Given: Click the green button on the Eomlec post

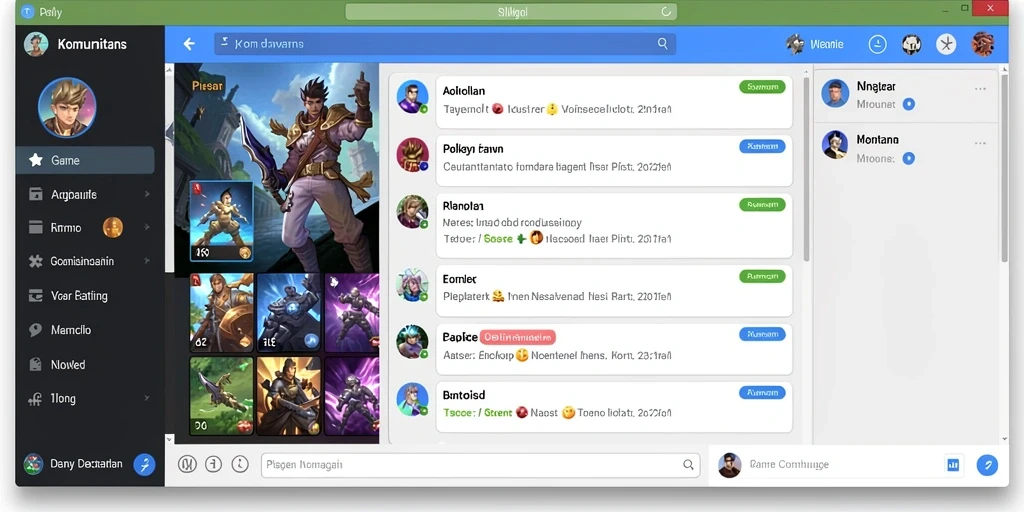Looking at the screenshot, I should pos(762,276).
